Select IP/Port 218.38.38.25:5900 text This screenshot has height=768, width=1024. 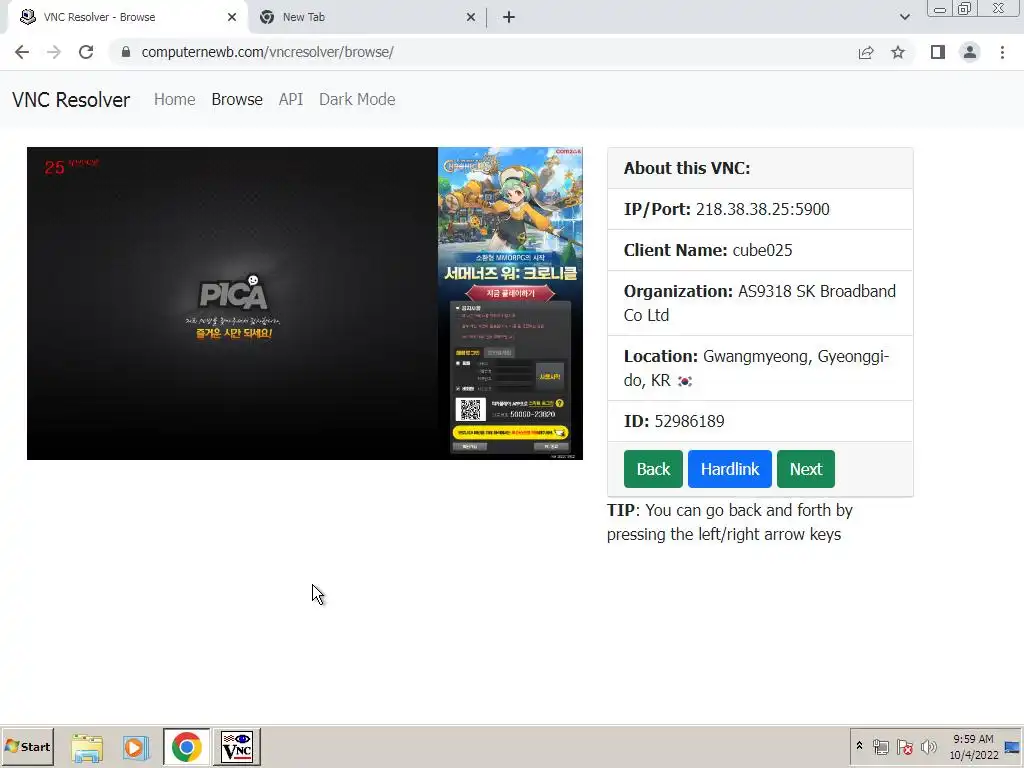click(x=726, y=209)
